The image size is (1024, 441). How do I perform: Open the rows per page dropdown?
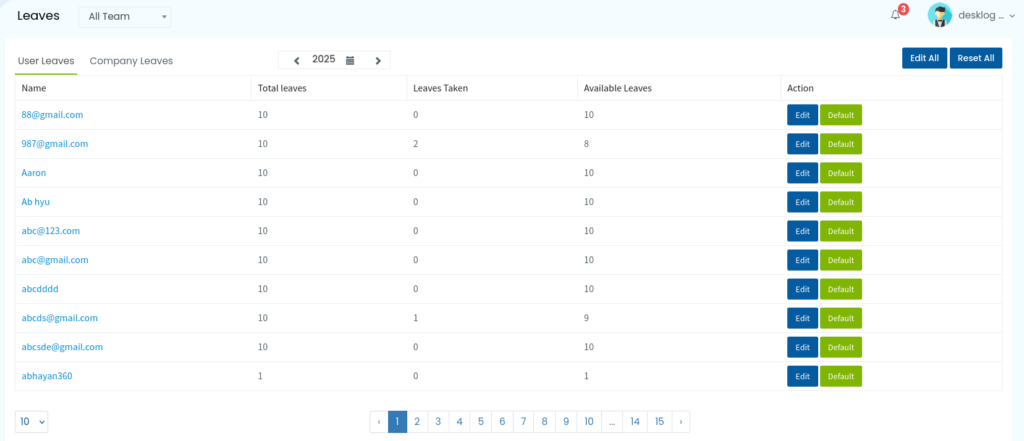pos(31,422)
